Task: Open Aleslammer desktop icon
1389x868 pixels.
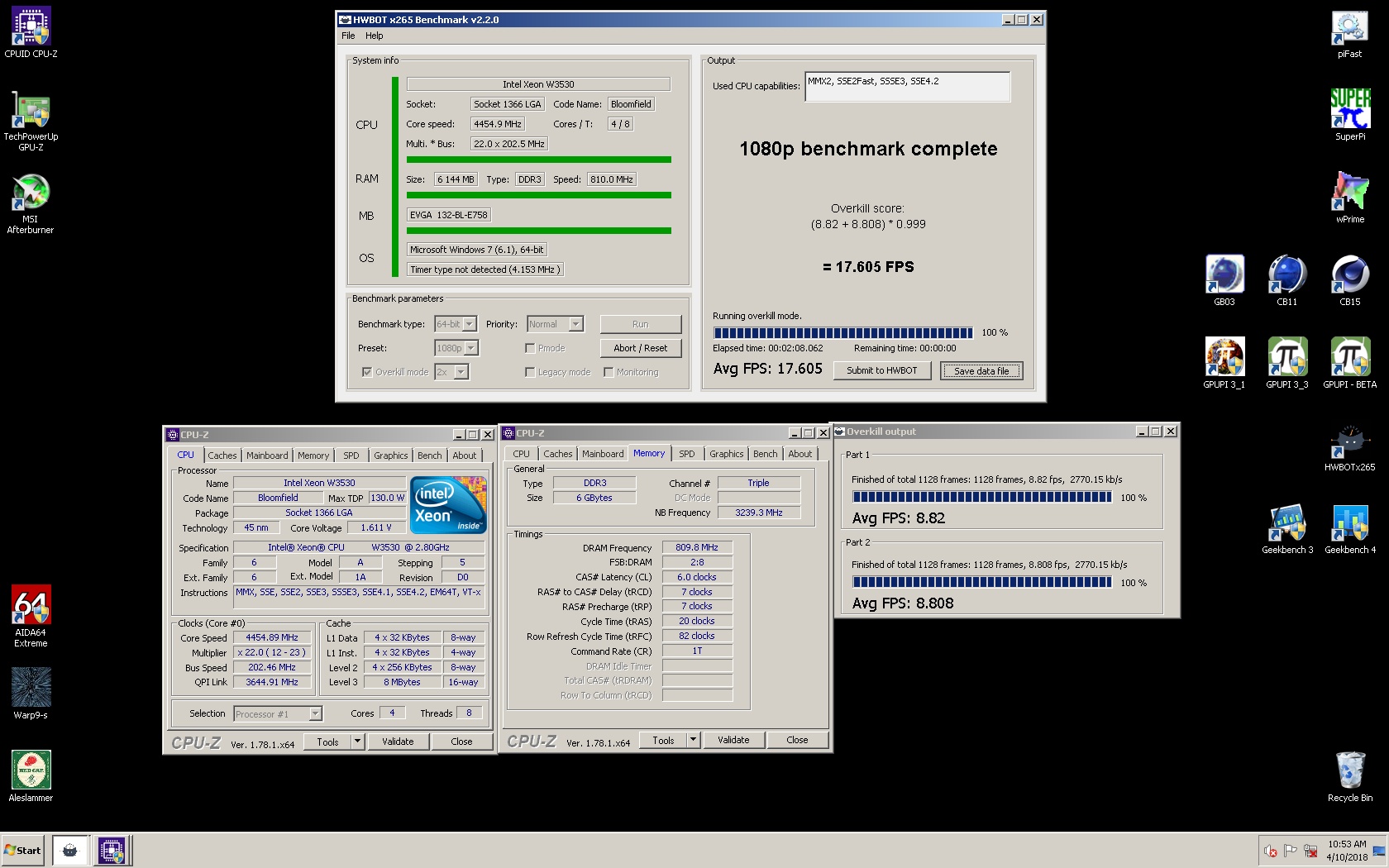Action: tap(31, 775)
